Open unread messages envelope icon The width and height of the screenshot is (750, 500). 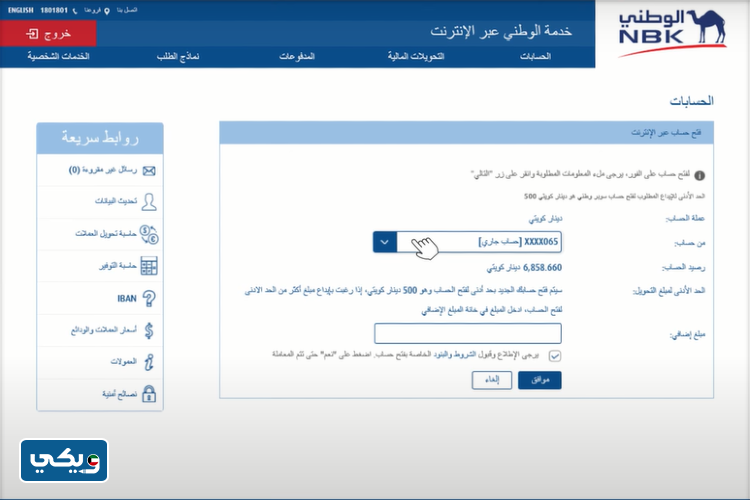[x=149, y=170]
